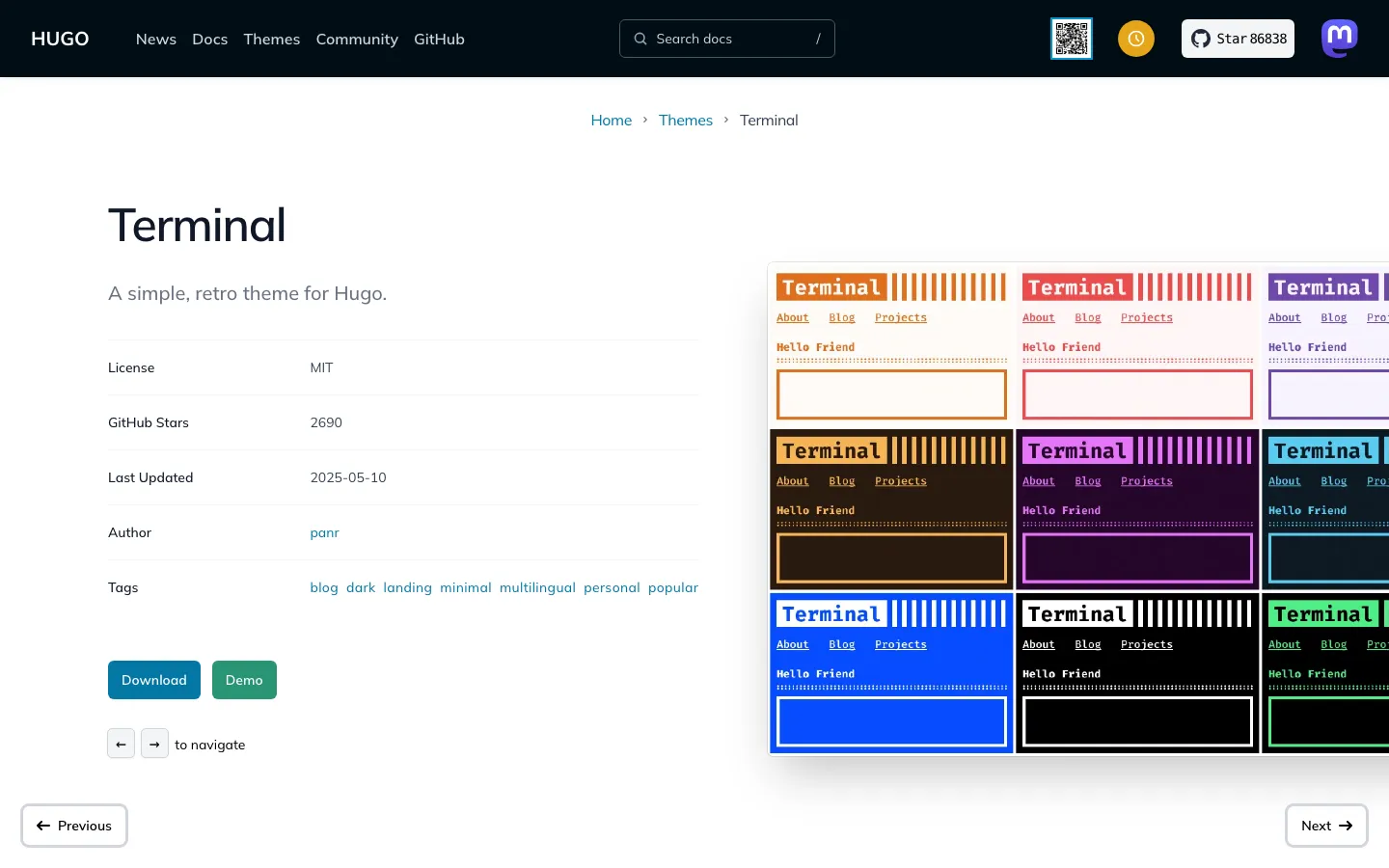Select the dark tag
1389x868 pixels.
point(361,587)
